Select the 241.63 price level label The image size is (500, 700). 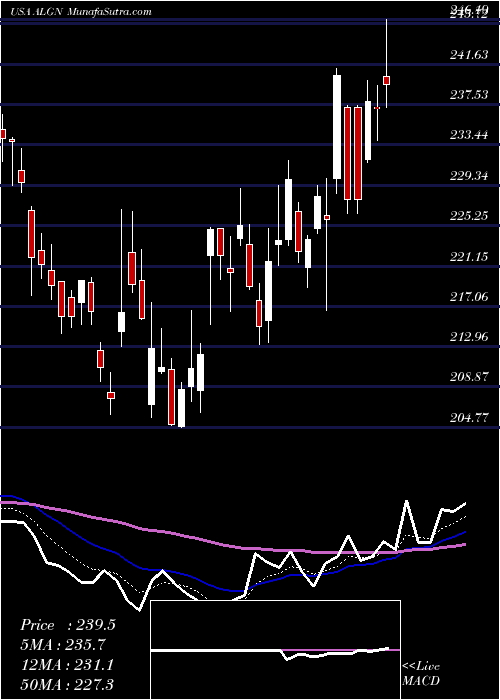pyautogui.click(x=469, y=55)
